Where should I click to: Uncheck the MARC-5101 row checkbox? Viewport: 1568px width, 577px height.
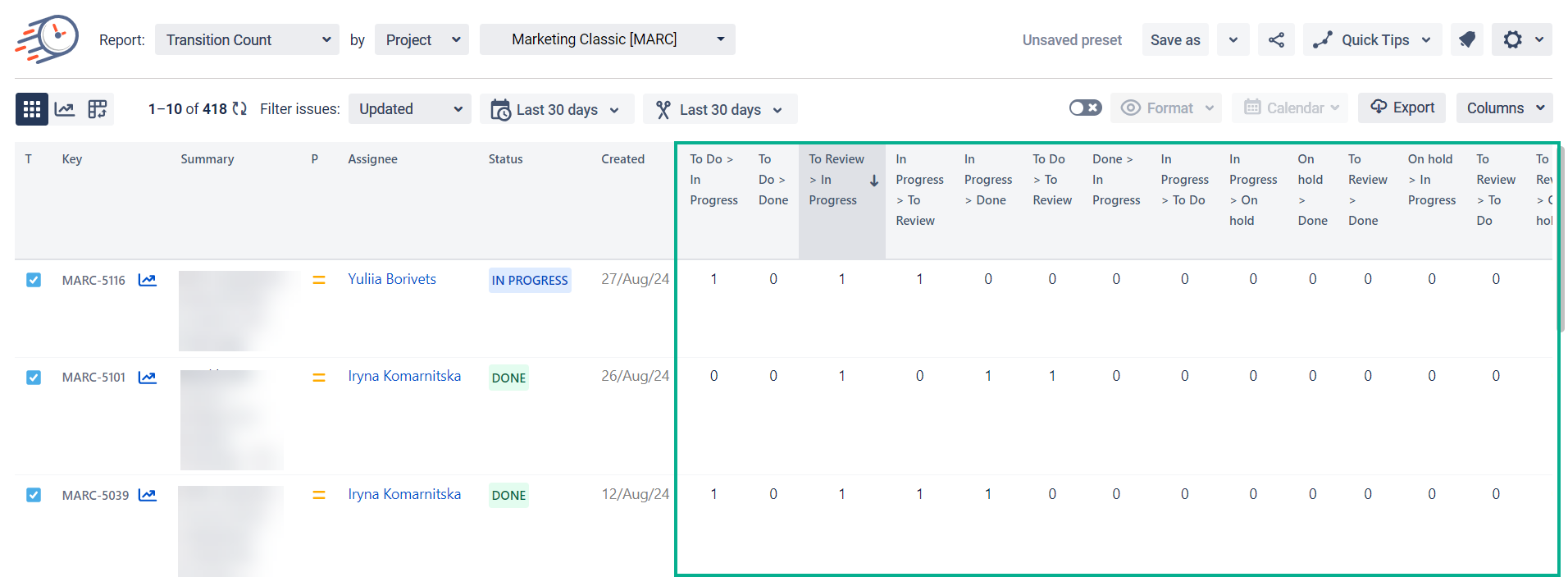[34, 378]
